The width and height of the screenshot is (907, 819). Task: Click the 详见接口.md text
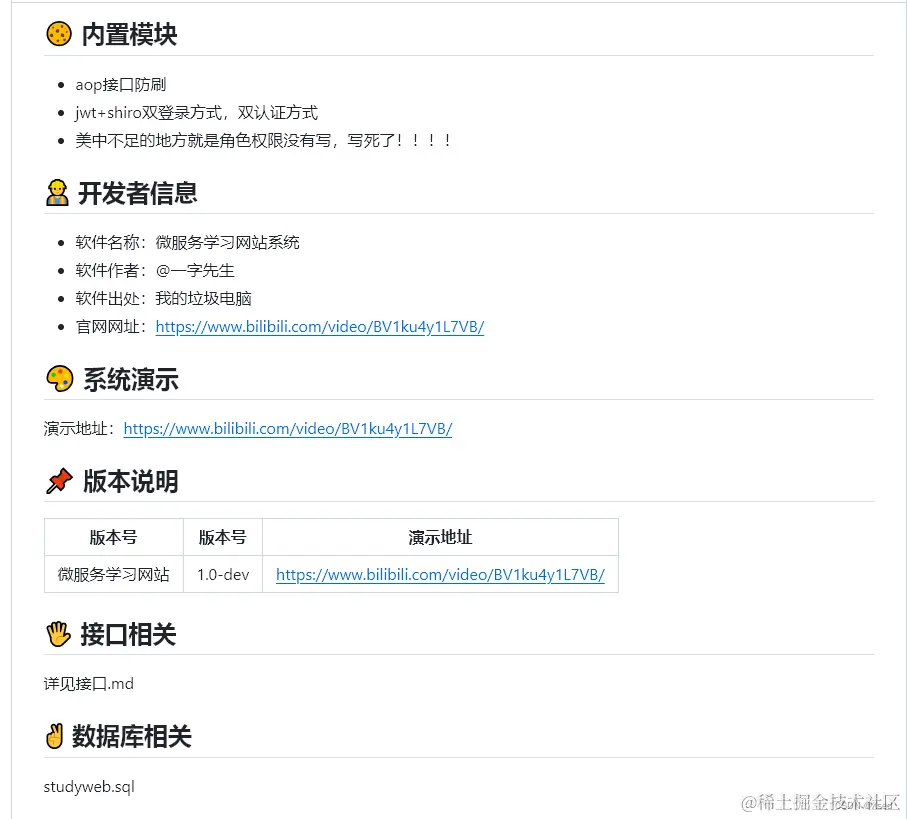click(89, 684)
